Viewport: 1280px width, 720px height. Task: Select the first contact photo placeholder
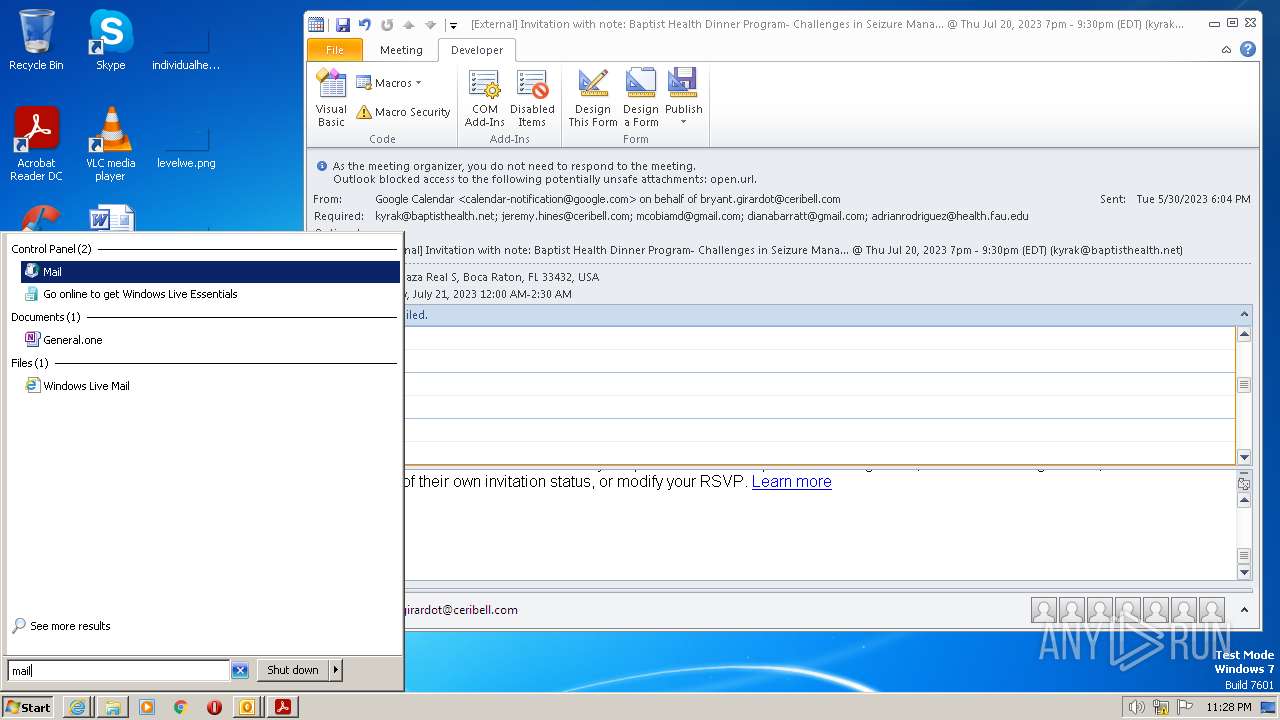point(1044,610)
